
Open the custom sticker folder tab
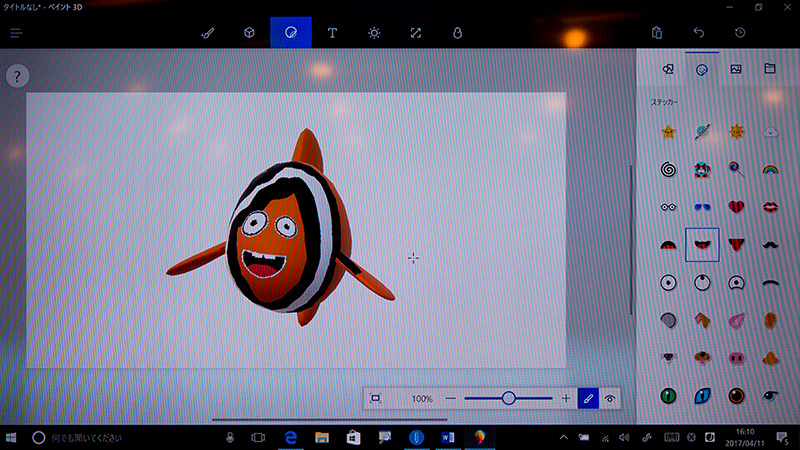coord(770,68)
